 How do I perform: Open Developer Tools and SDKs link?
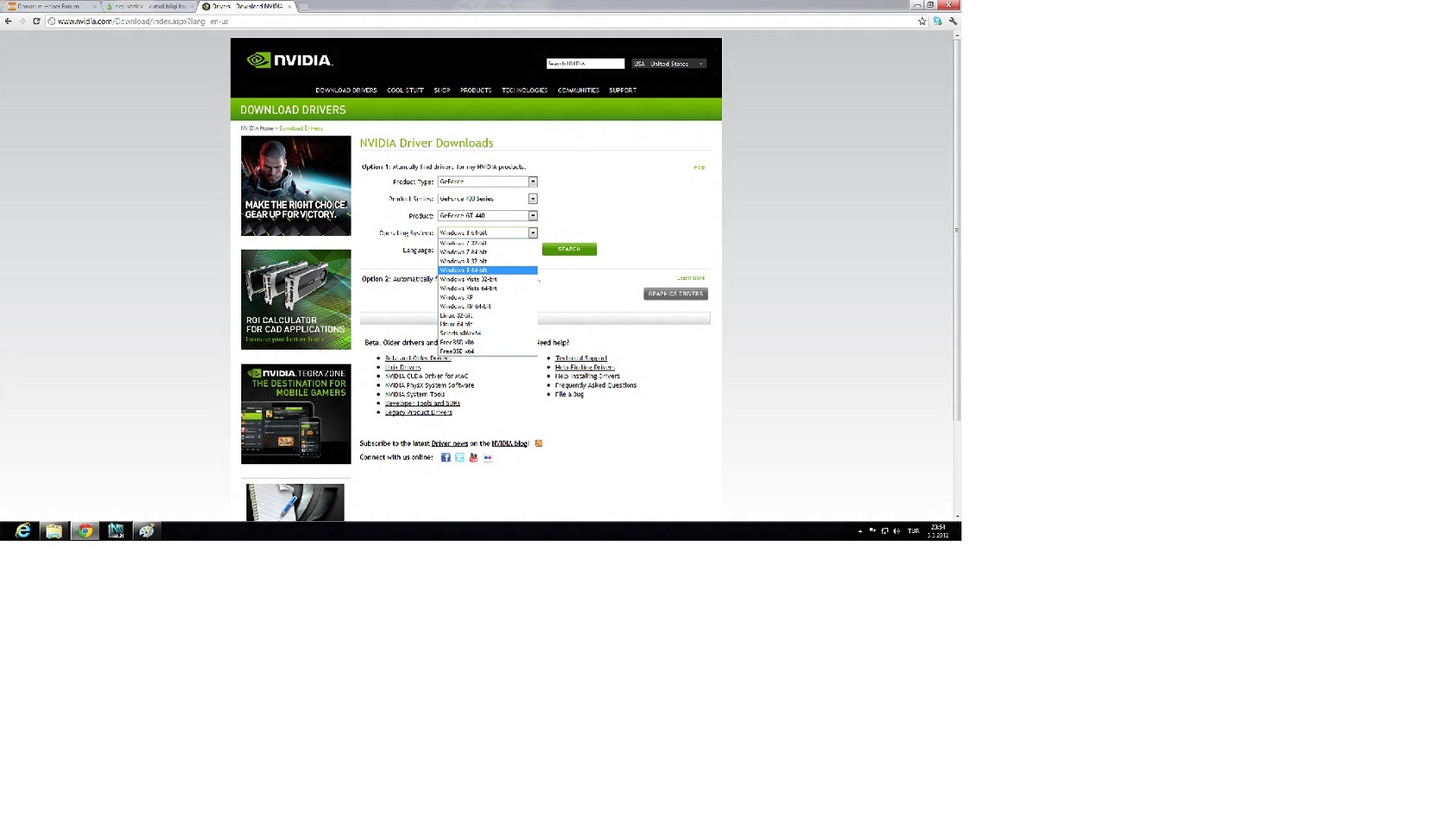tap(422, 404)
